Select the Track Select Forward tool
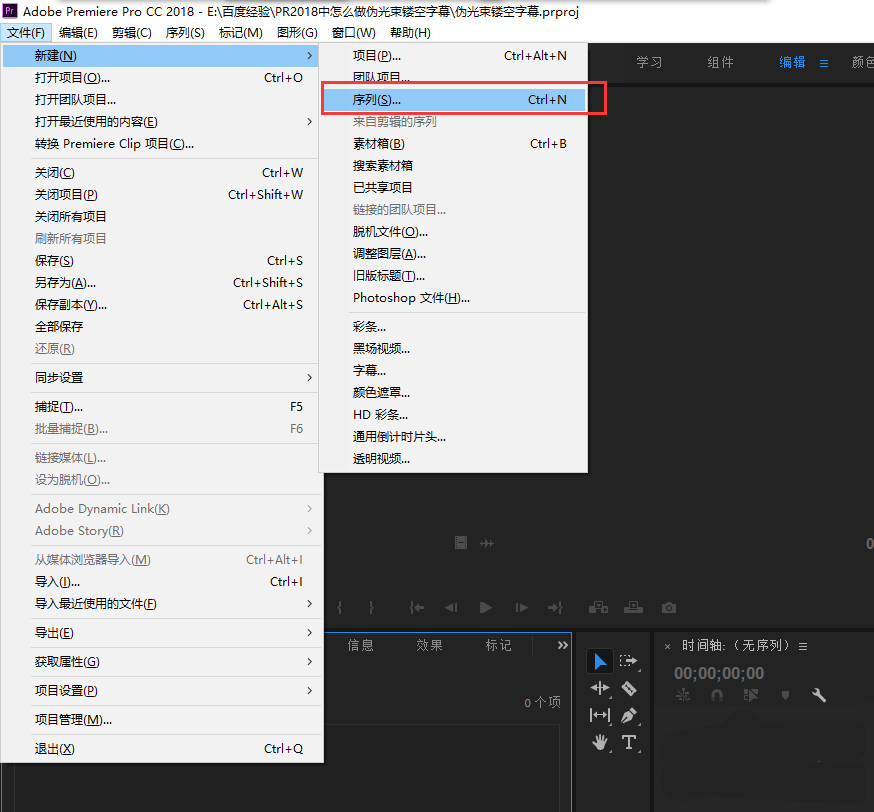Viewport: 874px width, 812px height. (628, 661)
